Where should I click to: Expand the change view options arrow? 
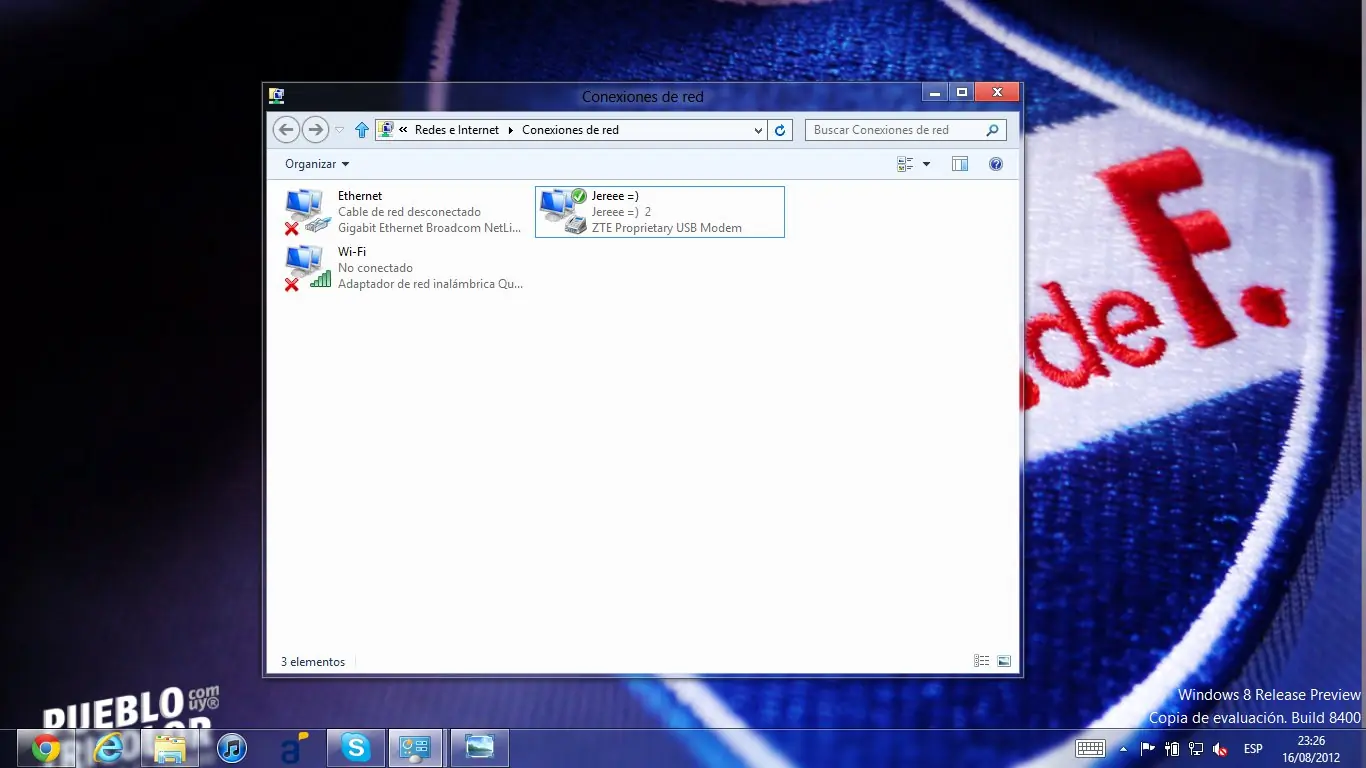pos(926,164)
